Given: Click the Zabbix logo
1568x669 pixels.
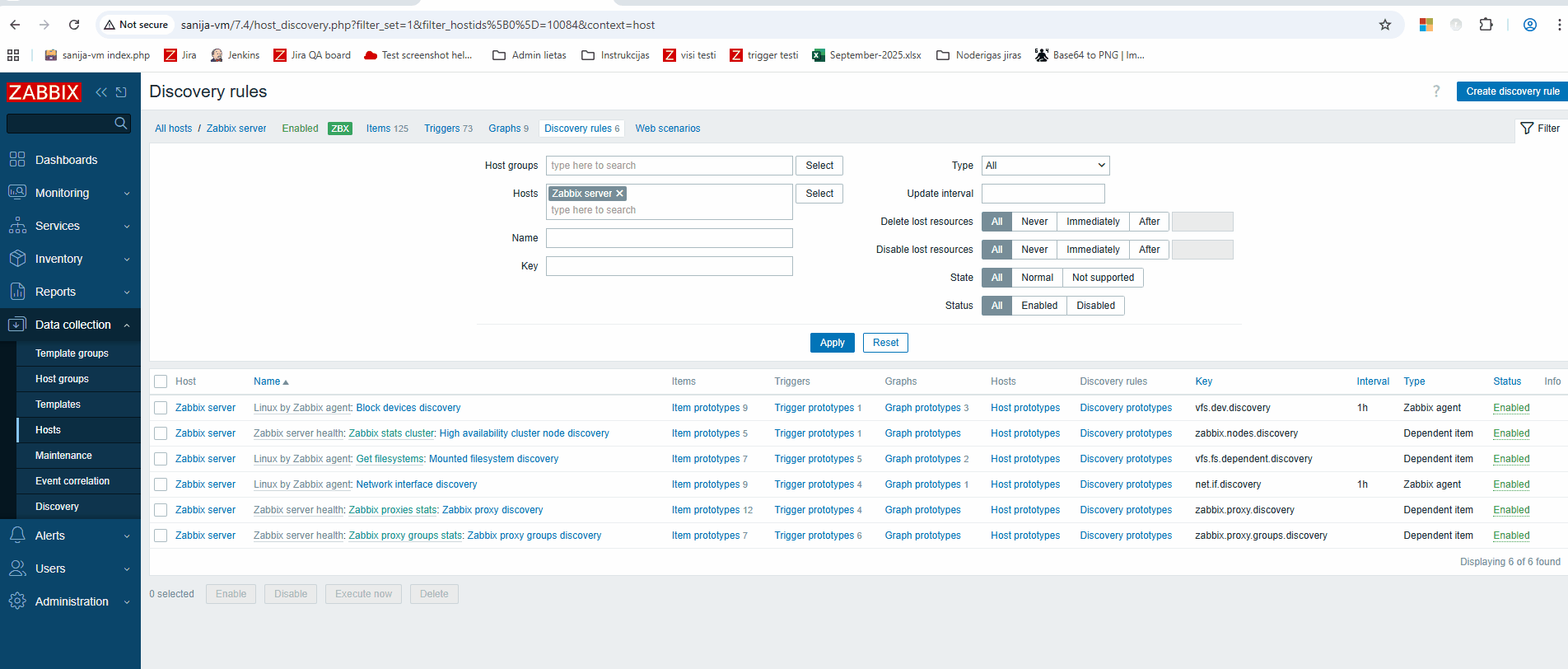Looking at the screenshot, I should [x=44, y=91].
